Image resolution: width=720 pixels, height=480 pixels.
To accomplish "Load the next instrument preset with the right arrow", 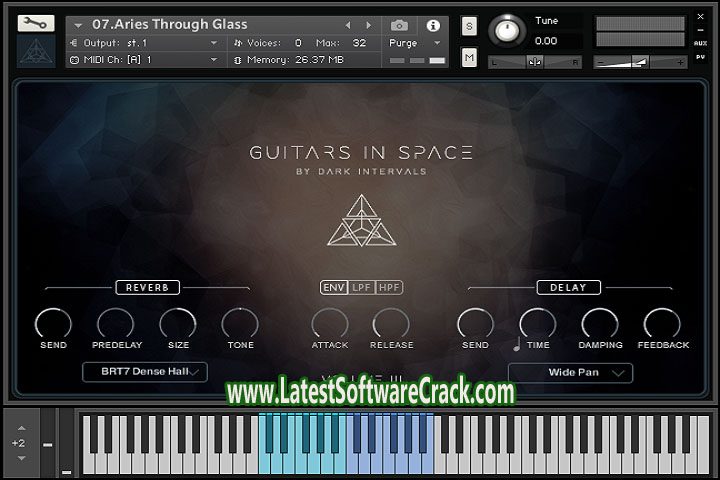I will click(368, 25).
